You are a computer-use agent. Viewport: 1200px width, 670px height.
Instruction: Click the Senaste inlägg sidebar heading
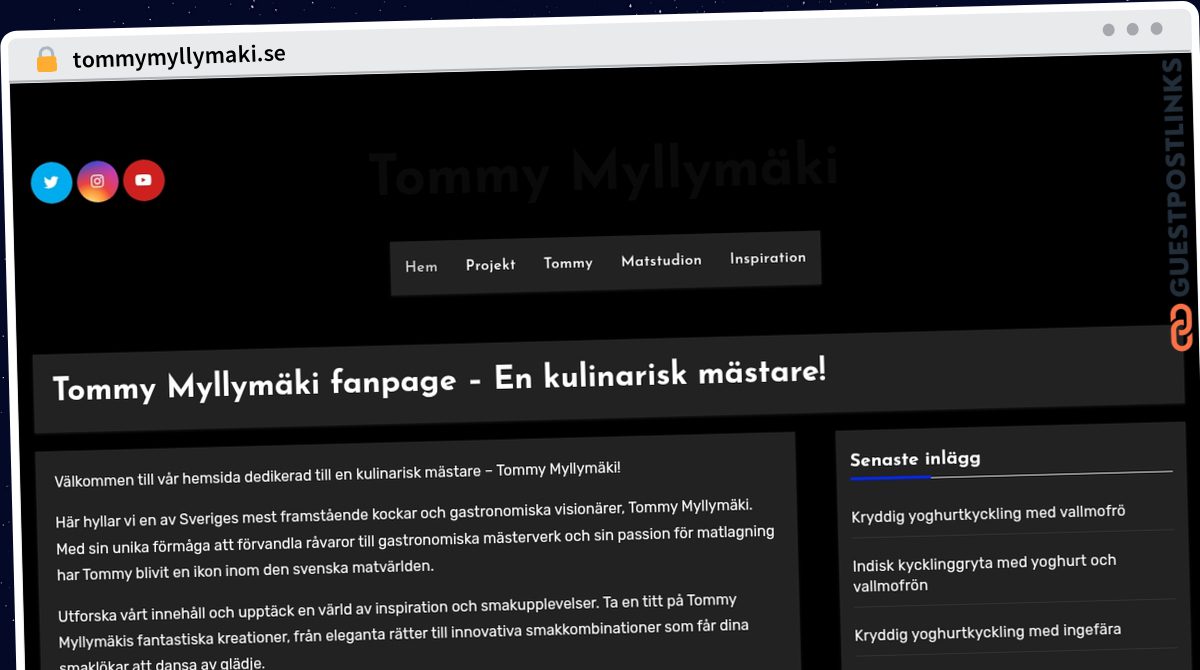[x=915, y=459]
